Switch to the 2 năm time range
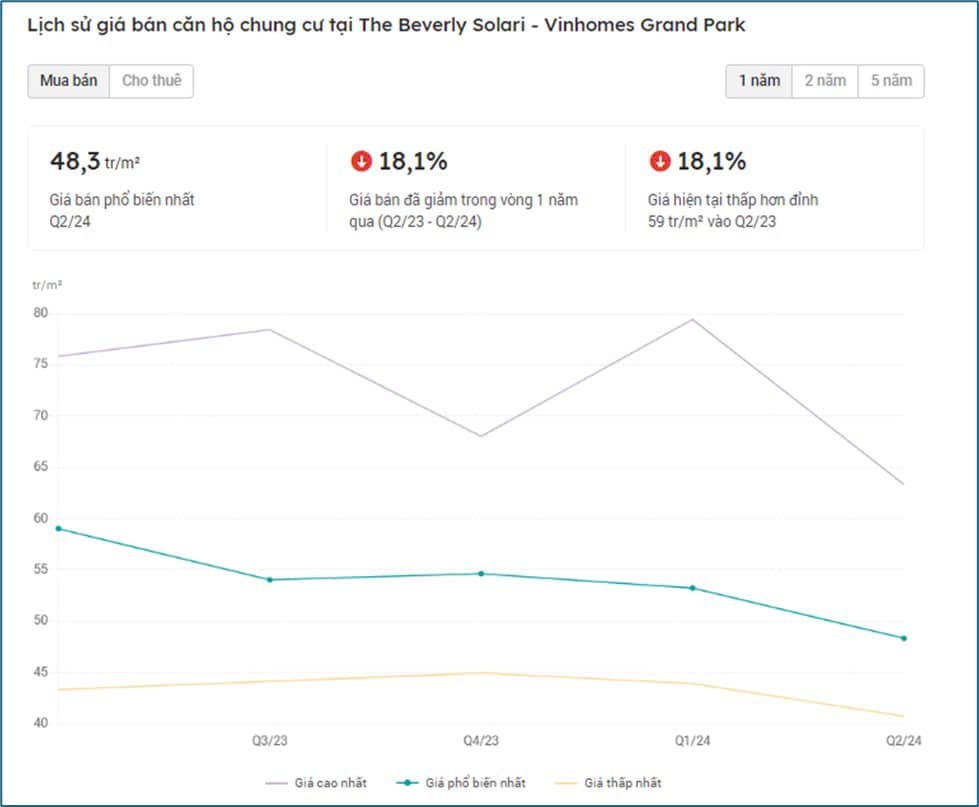 825,81
